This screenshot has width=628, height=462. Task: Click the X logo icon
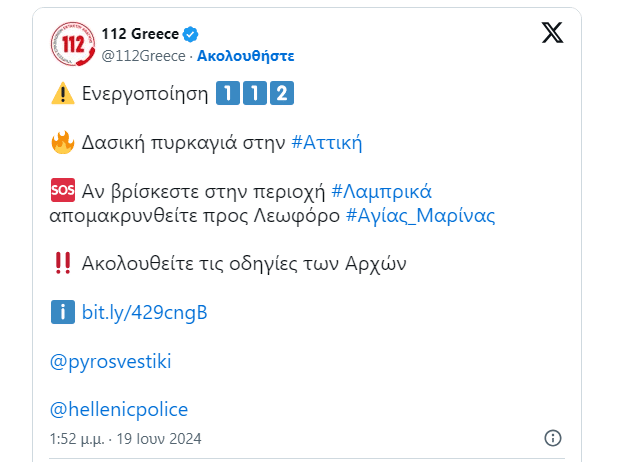pos(552,32)
